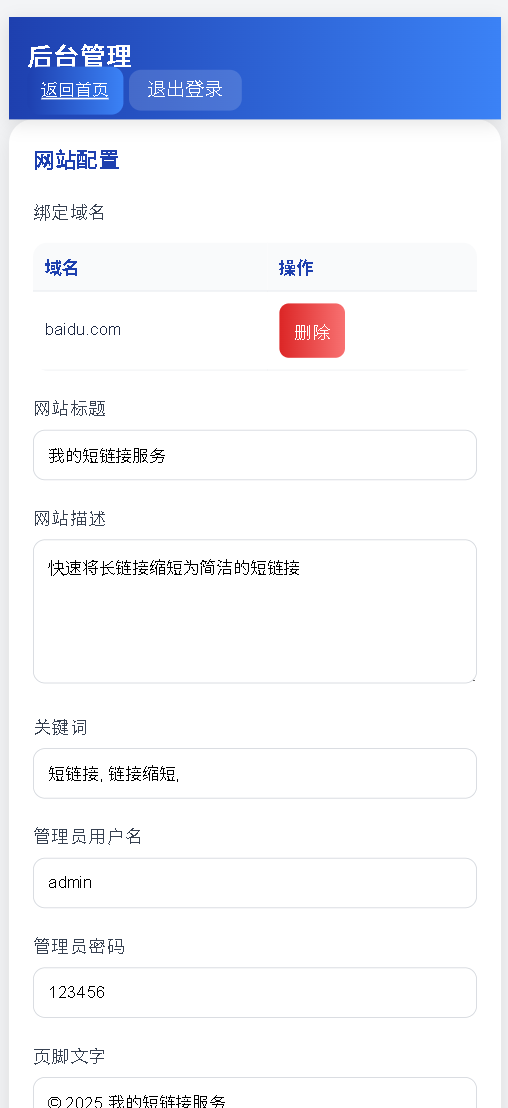Viewport: 508px width, 1108px height.
Task: Focus the 关键词 input field
Action: tap(255, 773)
